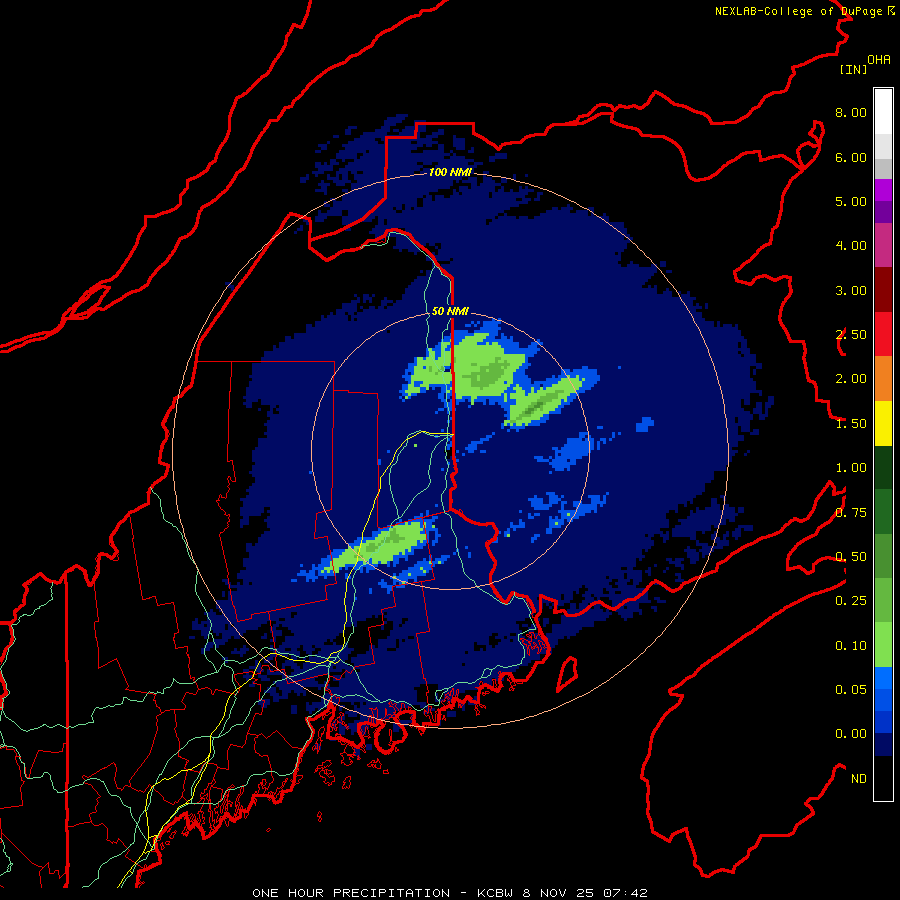Image resolution: width=900 pixels, height=900 pixels.
Task: Pick the black ND swatch in the color bar
Action: coord(883,778)
